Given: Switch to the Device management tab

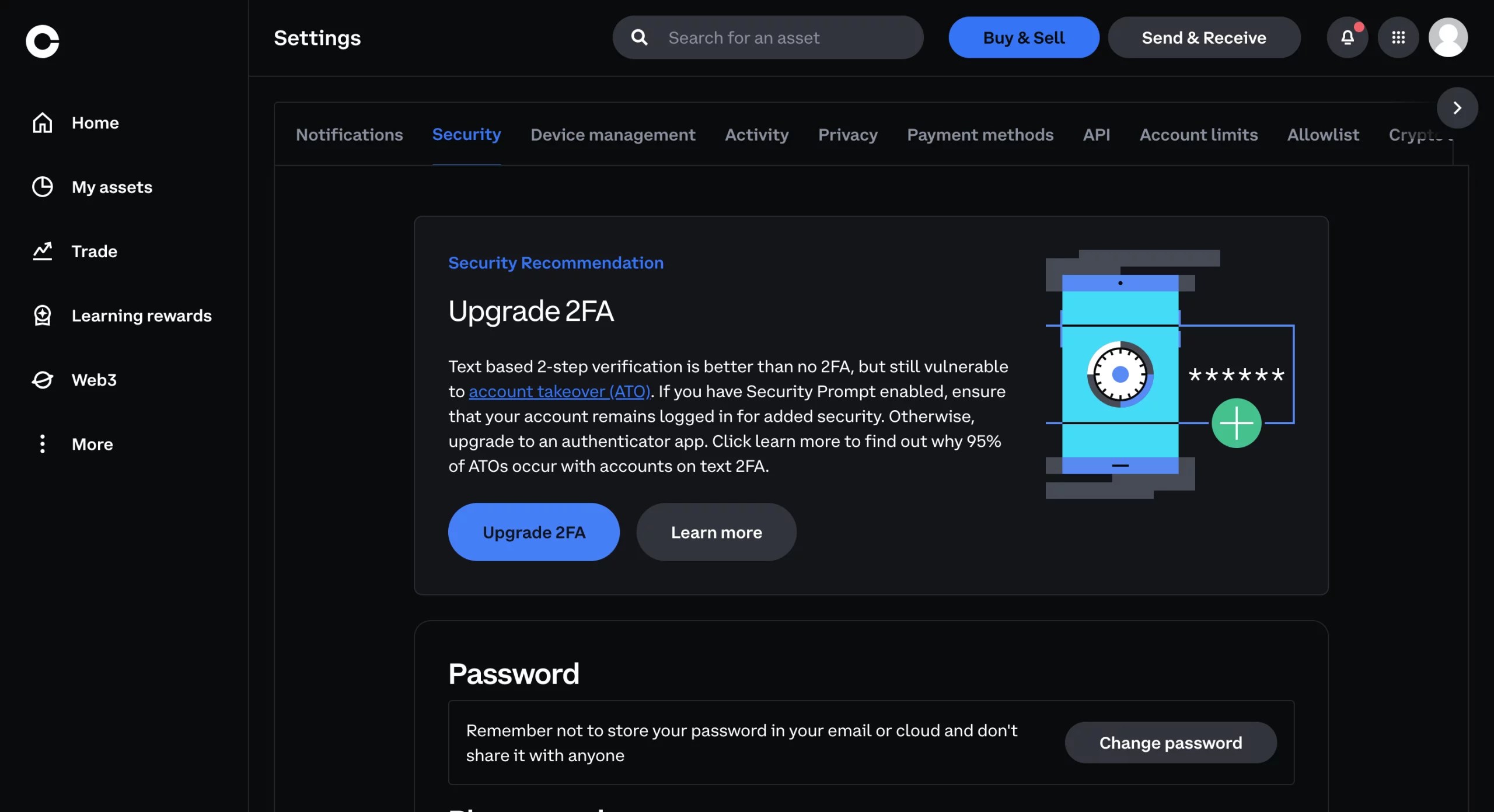Looking at the screenshot, I should tap(613, 135).
